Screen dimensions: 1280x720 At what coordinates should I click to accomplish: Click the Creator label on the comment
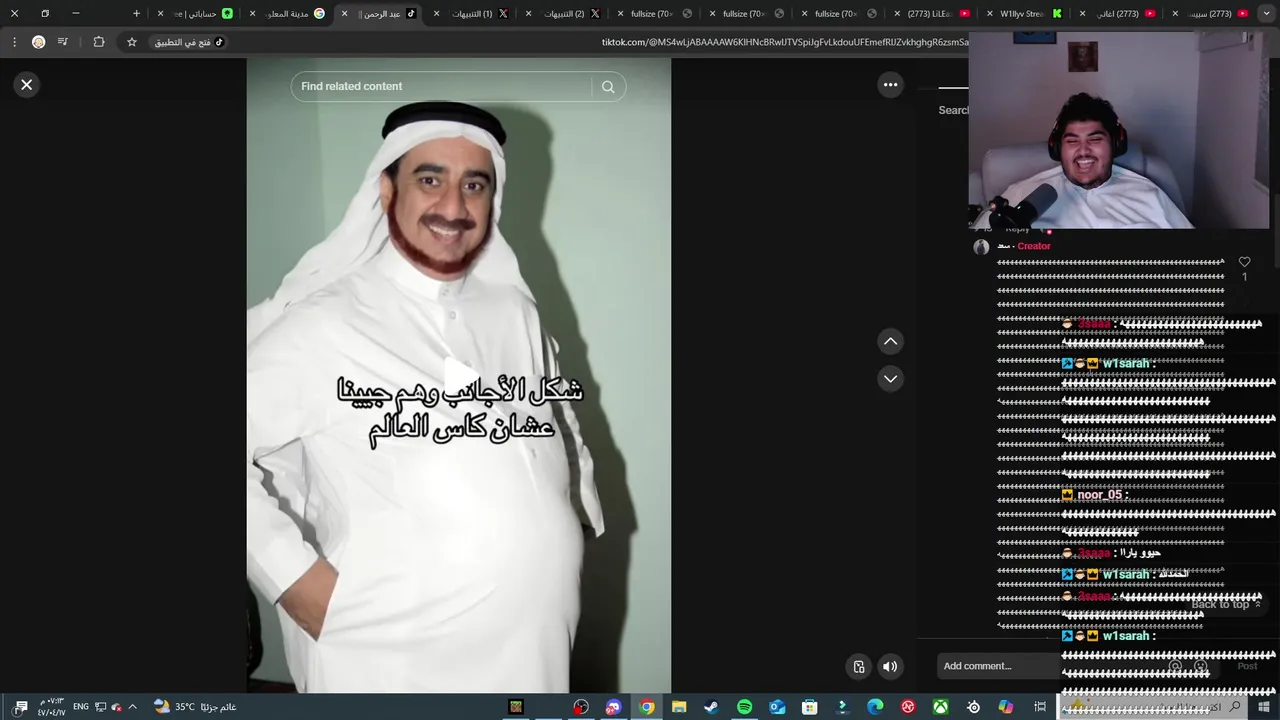pyautogui.click(x=1034, y=246)
